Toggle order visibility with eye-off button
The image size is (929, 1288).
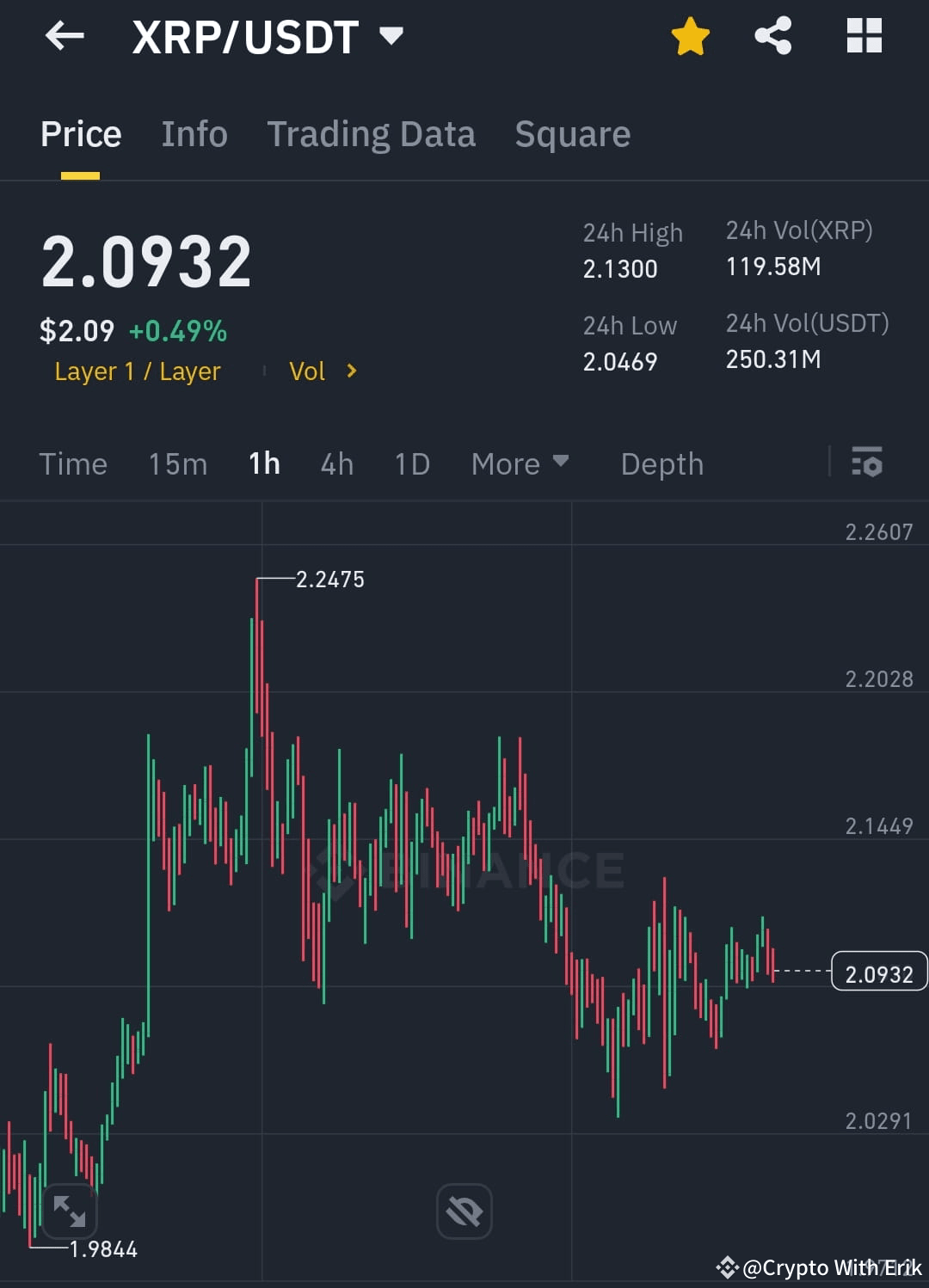(x=464, y=1211)
